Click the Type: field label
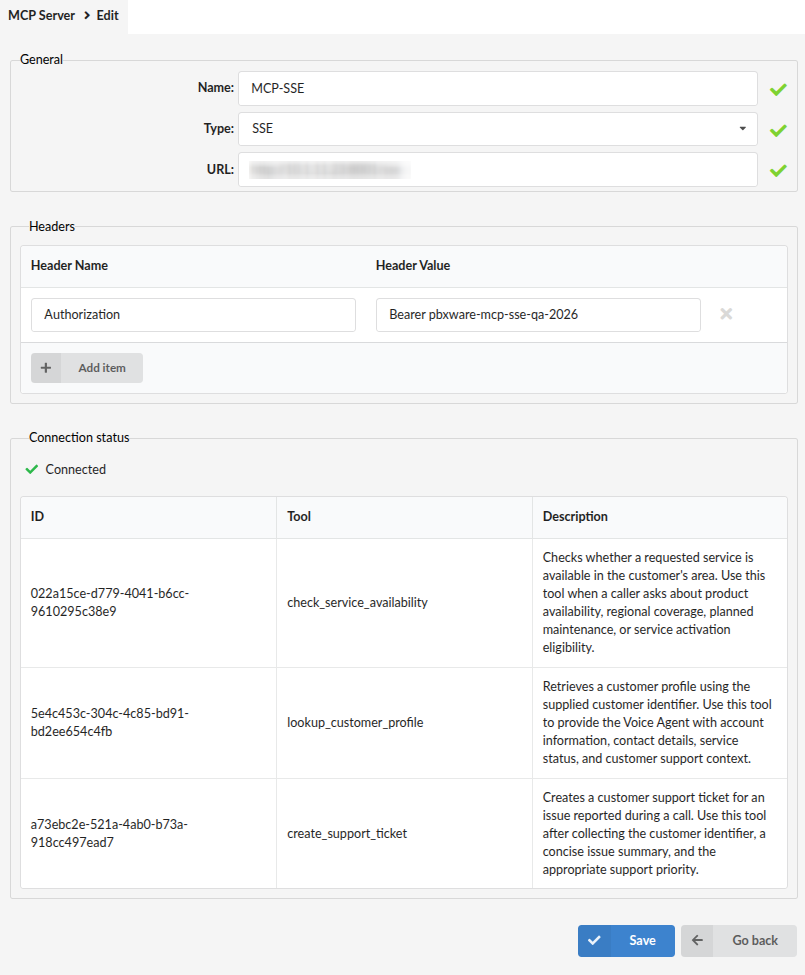The image size is (805, 975). pyautogui.click(x=219, y=129)
